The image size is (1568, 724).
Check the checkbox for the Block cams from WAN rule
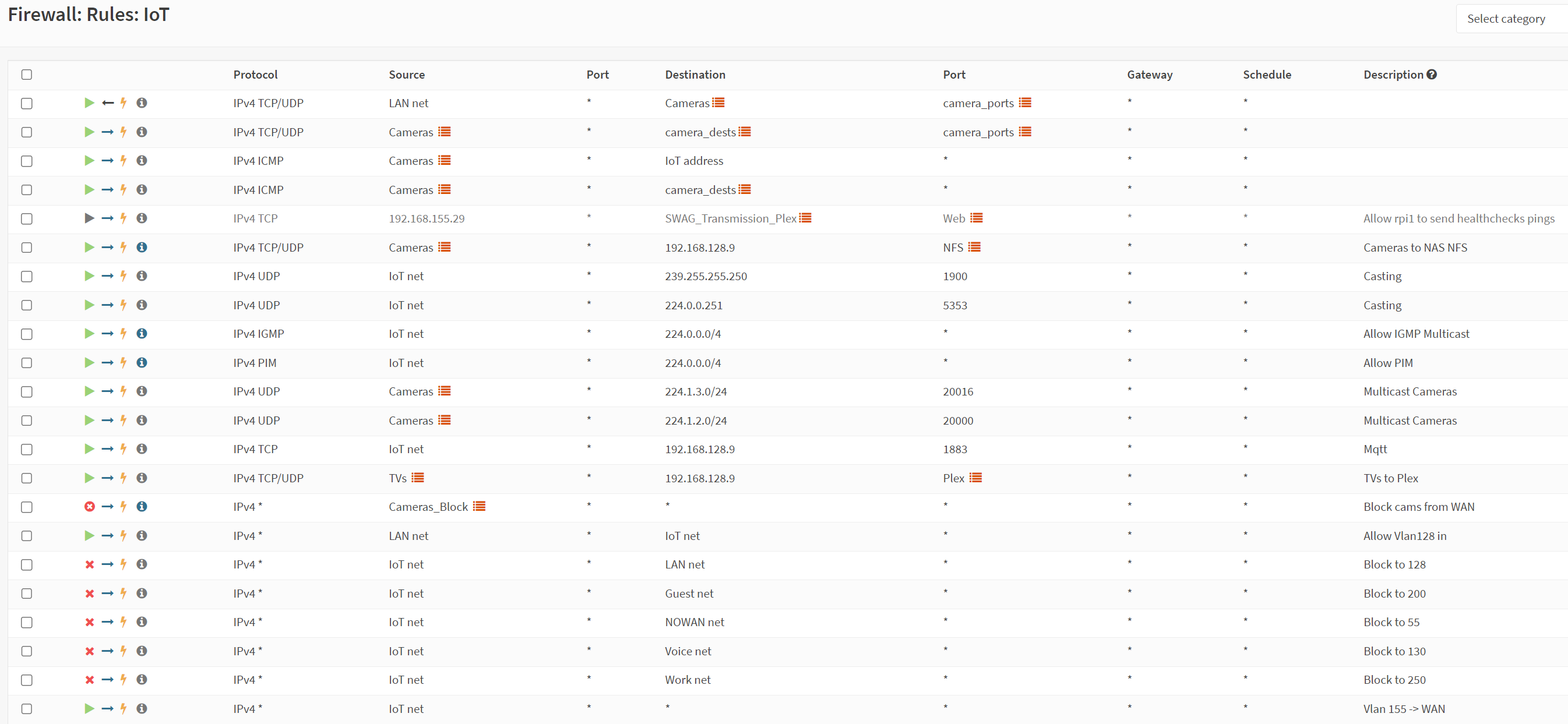click(x=27, y=507)
